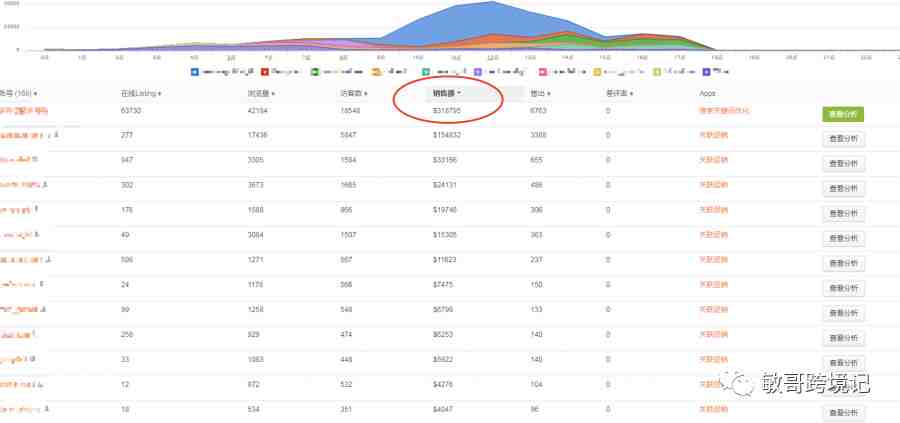The height and width of the screenshot is (423, 900).
Task: Open 查看分析 for the $154832 row
Action: click(x=843, y=139)
